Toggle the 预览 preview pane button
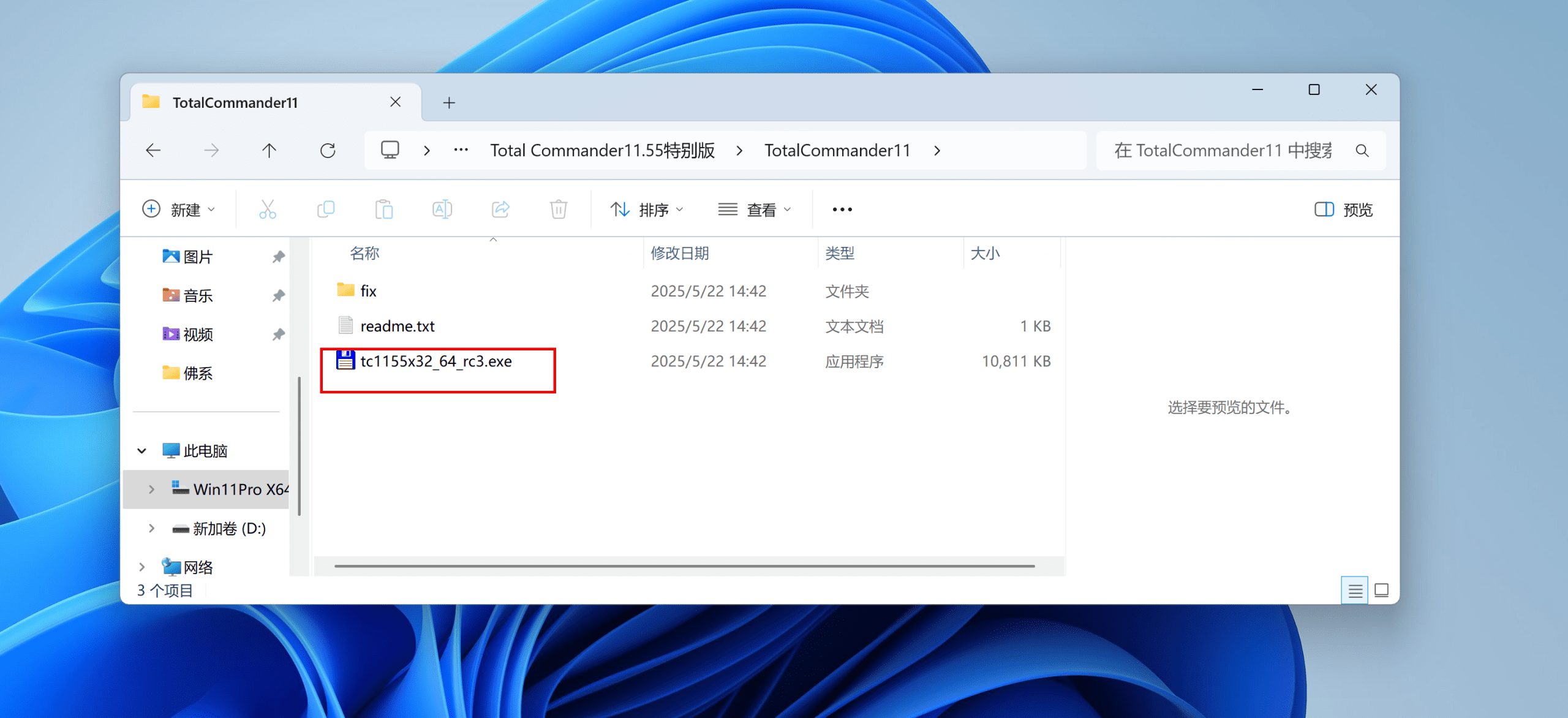The height and width of the screenshot is (718, 1568). point(1344,210)
